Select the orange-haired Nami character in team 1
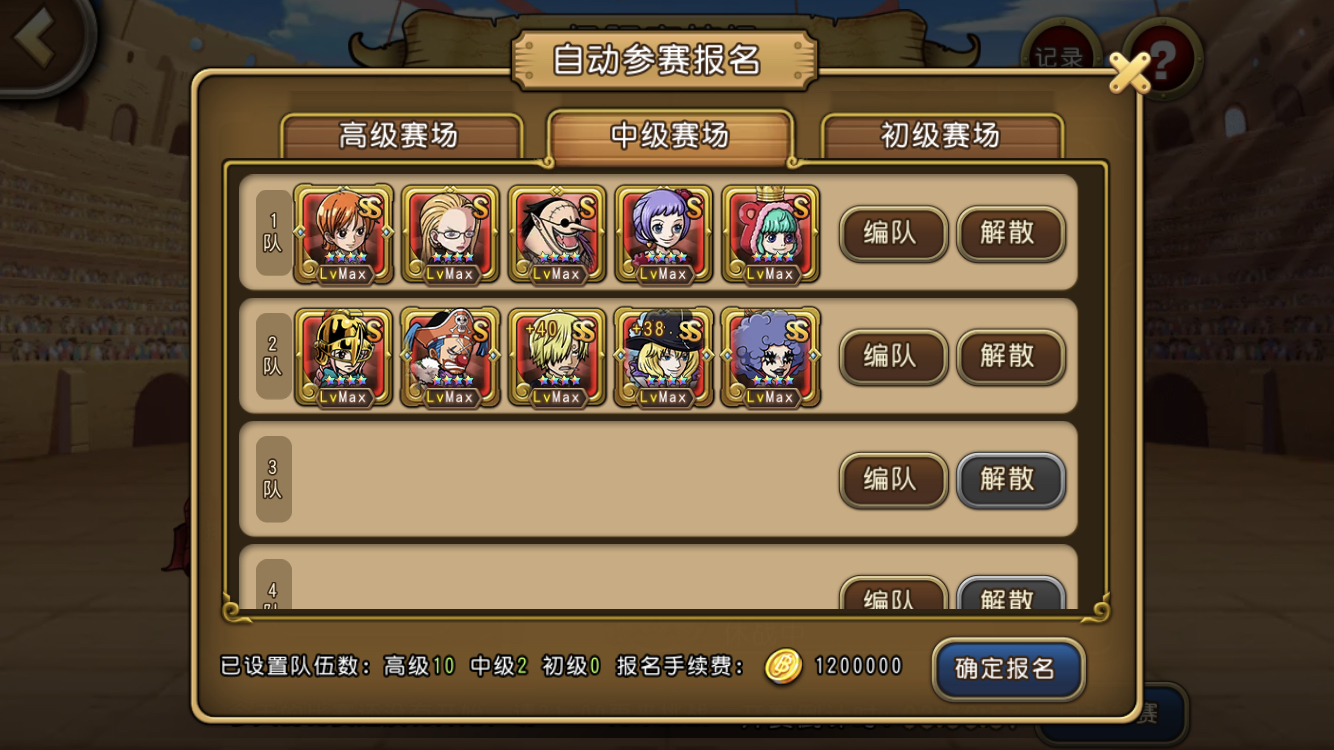Screen dimensions: 1334x750 pos(343,233)
